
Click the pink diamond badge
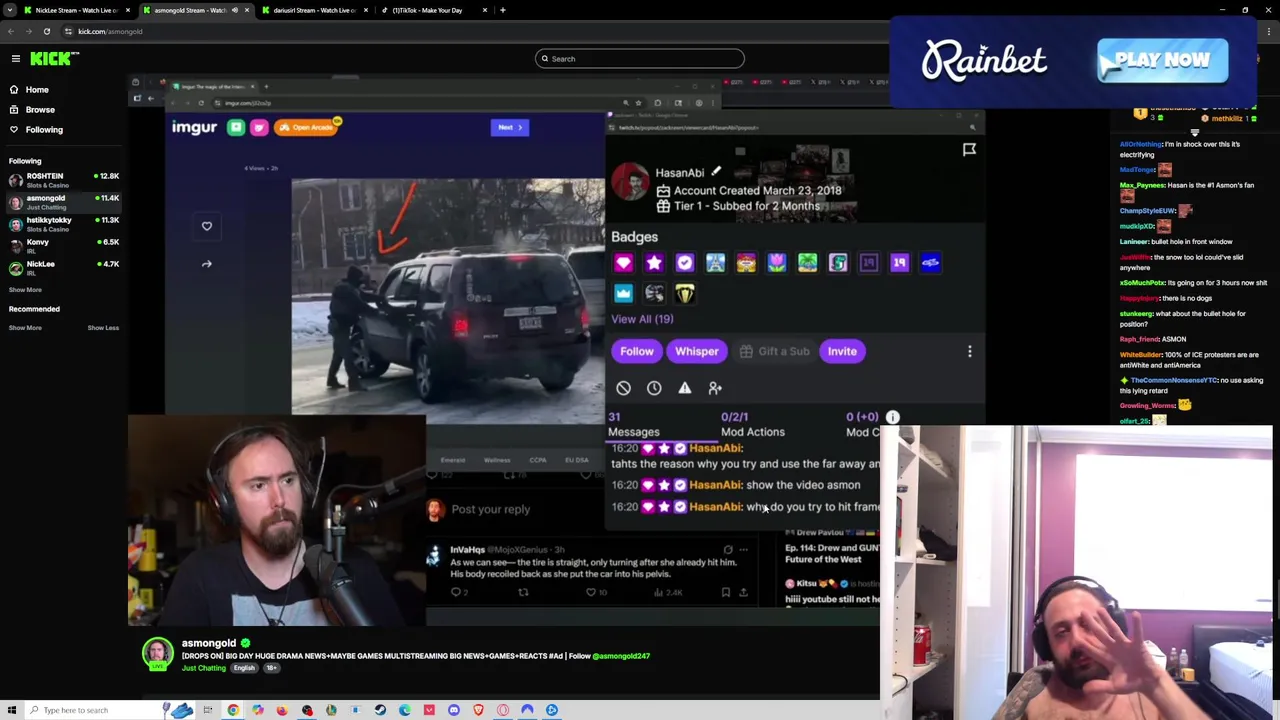pyautogui.click(x=623, y=263)
